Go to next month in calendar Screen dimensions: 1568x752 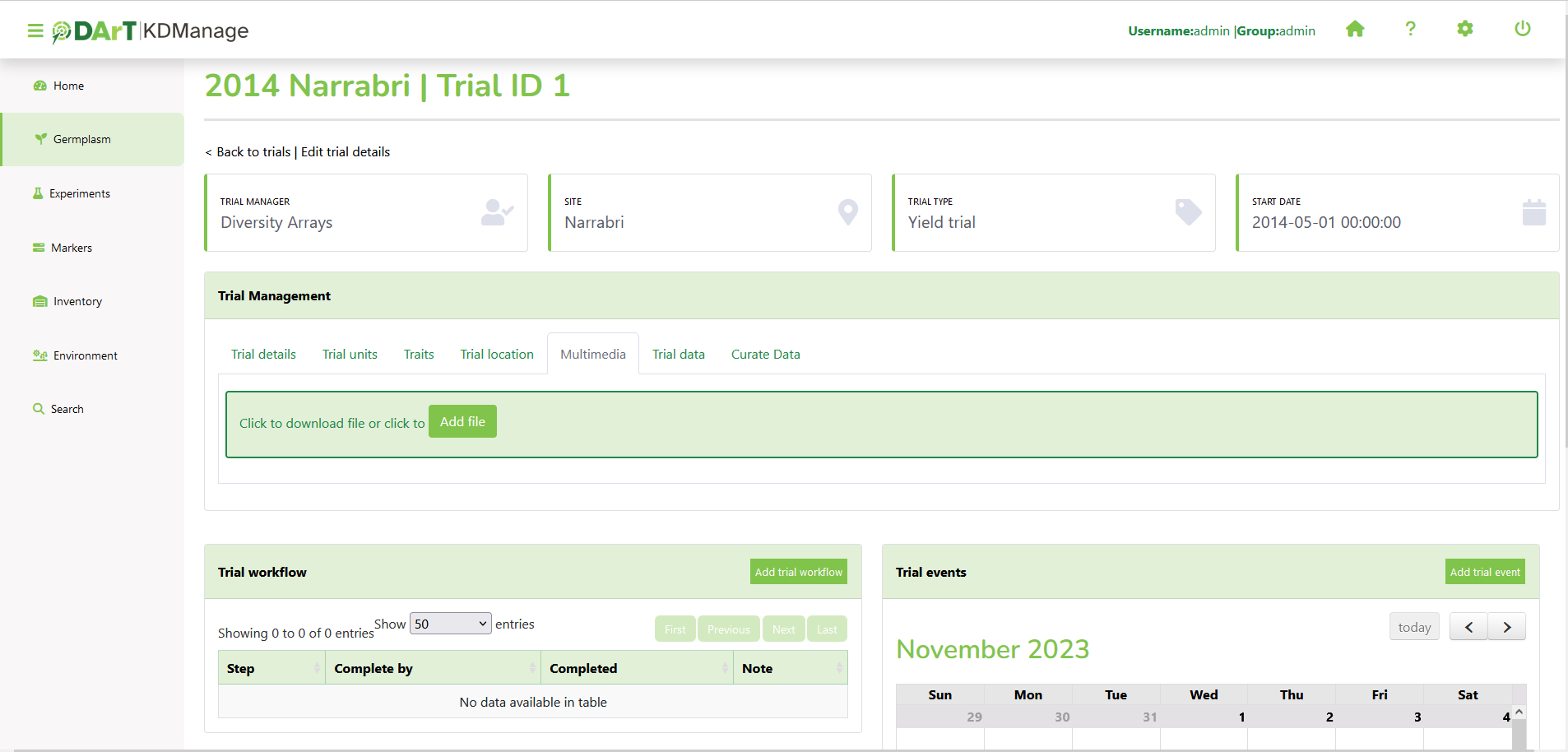click(1506, 627)
